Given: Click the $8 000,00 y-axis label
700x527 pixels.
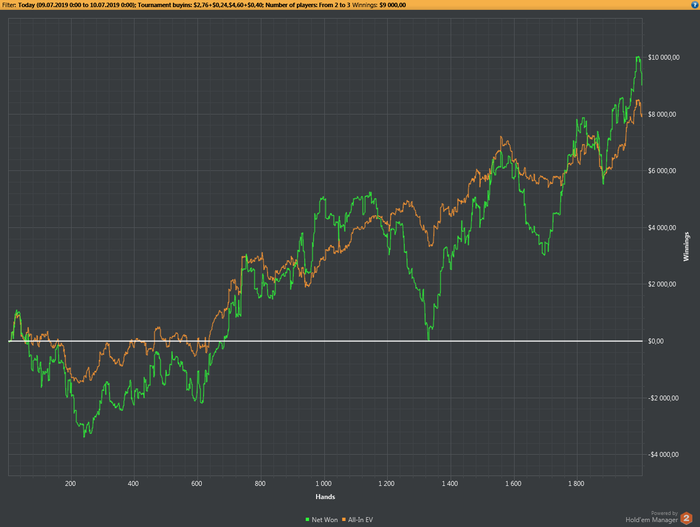Looking at the screenshot, I should click(x=662, y=114).
